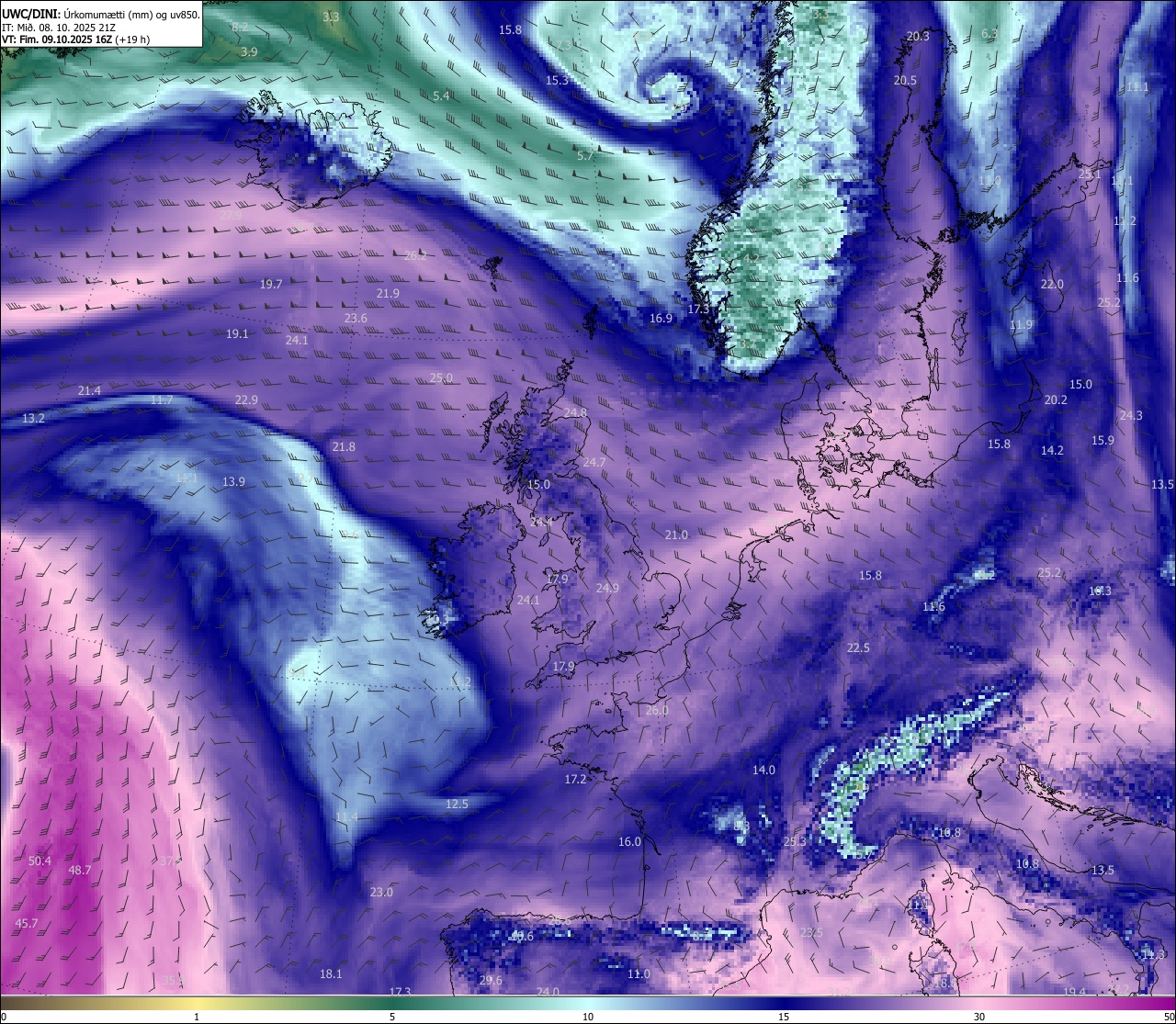The image size is (1176, 1024).
Task: Click the map value 20.3
Action: [x=918, y=37]
